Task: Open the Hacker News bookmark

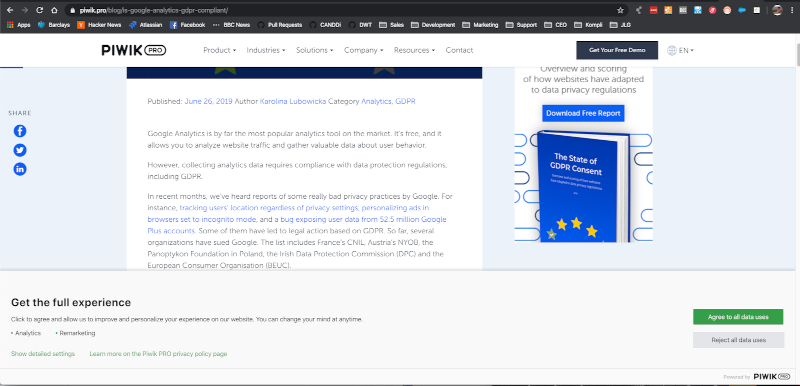Action: 99,24
